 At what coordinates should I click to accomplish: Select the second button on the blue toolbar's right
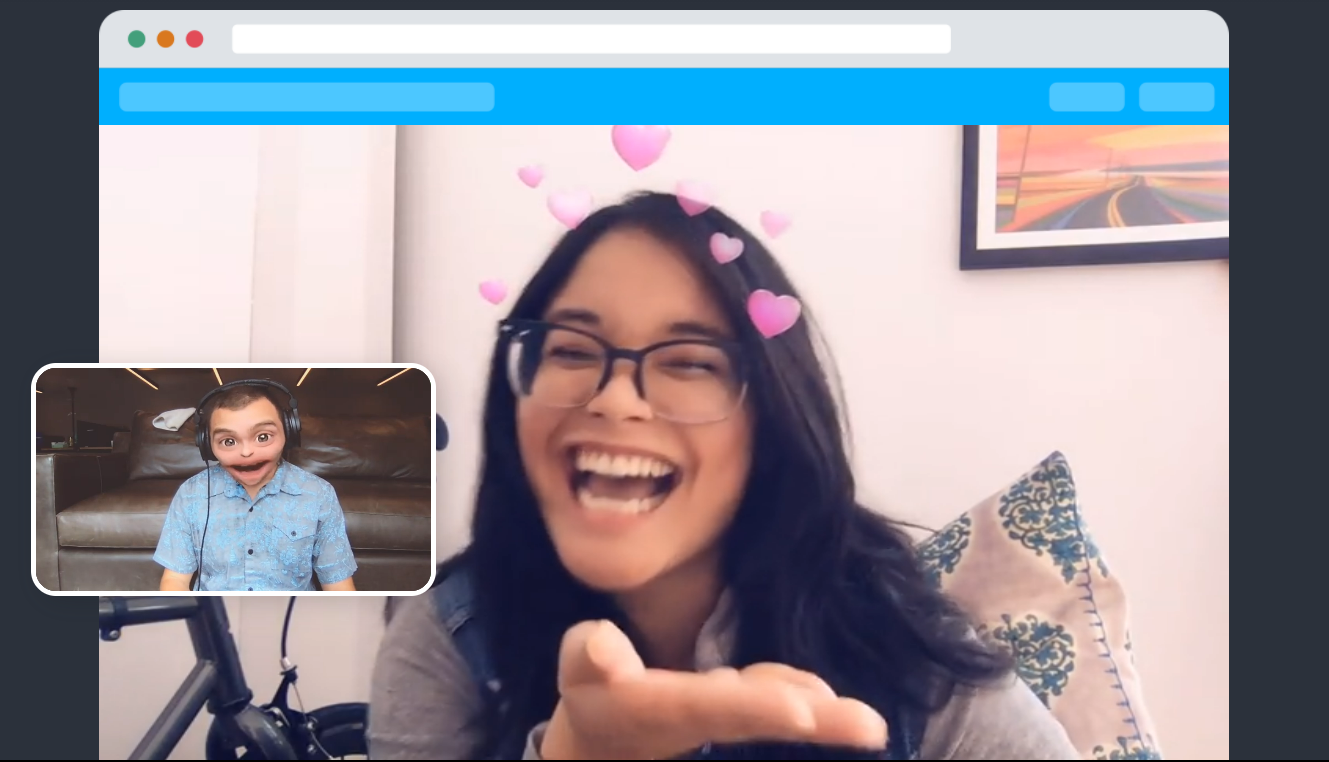[1176, 97]
